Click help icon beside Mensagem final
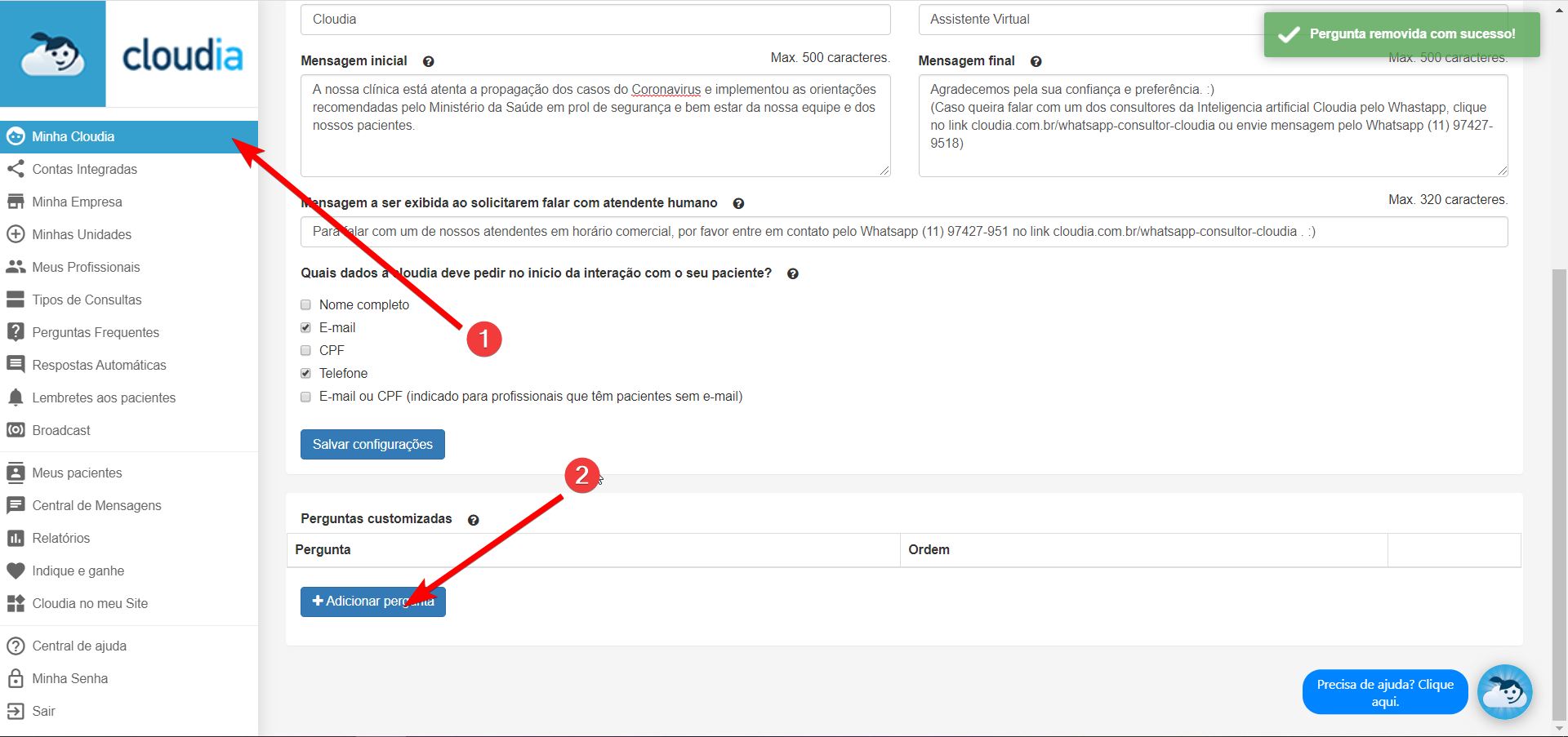The height and width of the screenshot is (737, 1568). coord(1036,61)
